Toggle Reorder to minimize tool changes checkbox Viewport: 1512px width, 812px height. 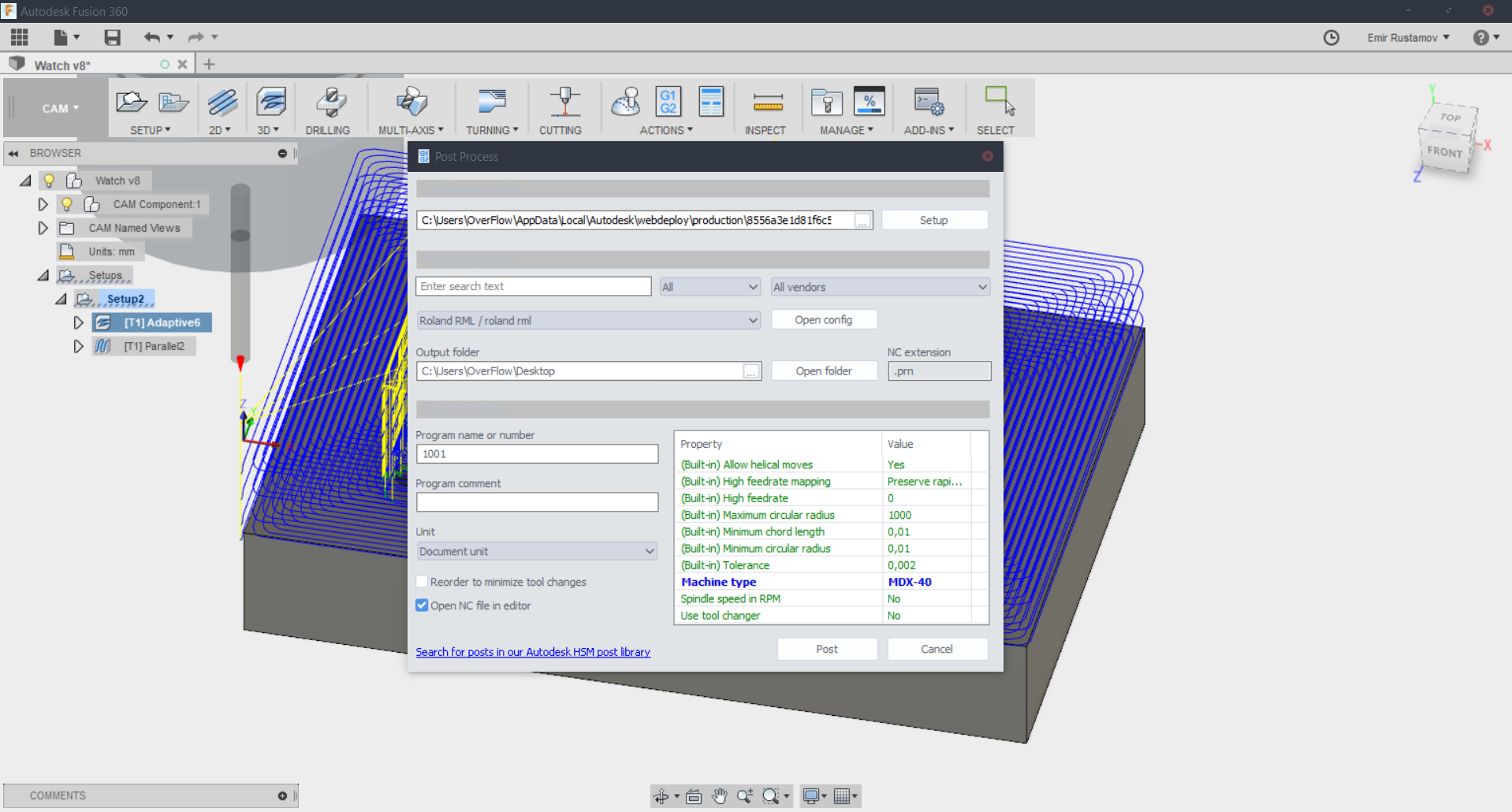click(422, 582)
